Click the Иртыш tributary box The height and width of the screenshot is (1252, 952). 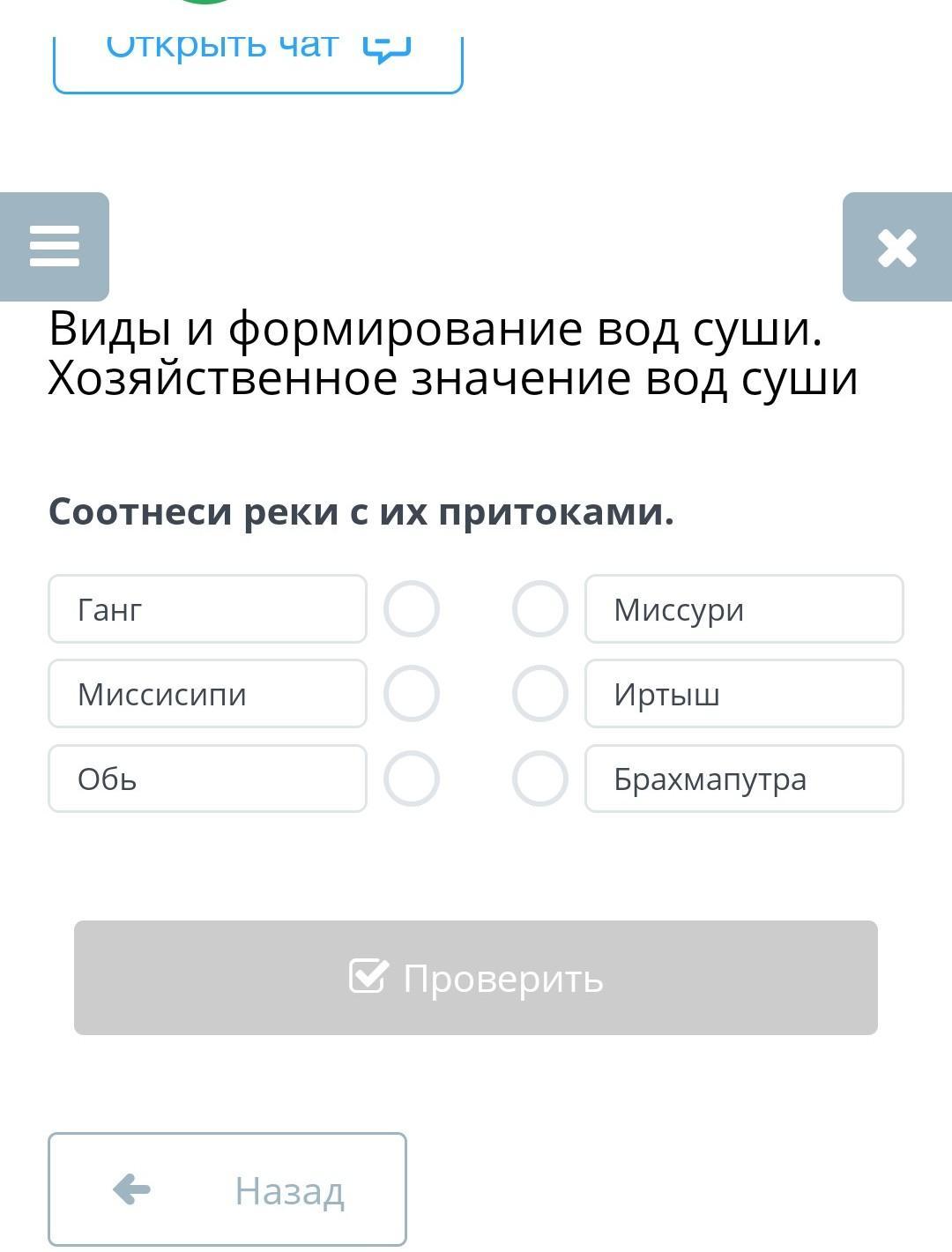[x=744, y=694]
